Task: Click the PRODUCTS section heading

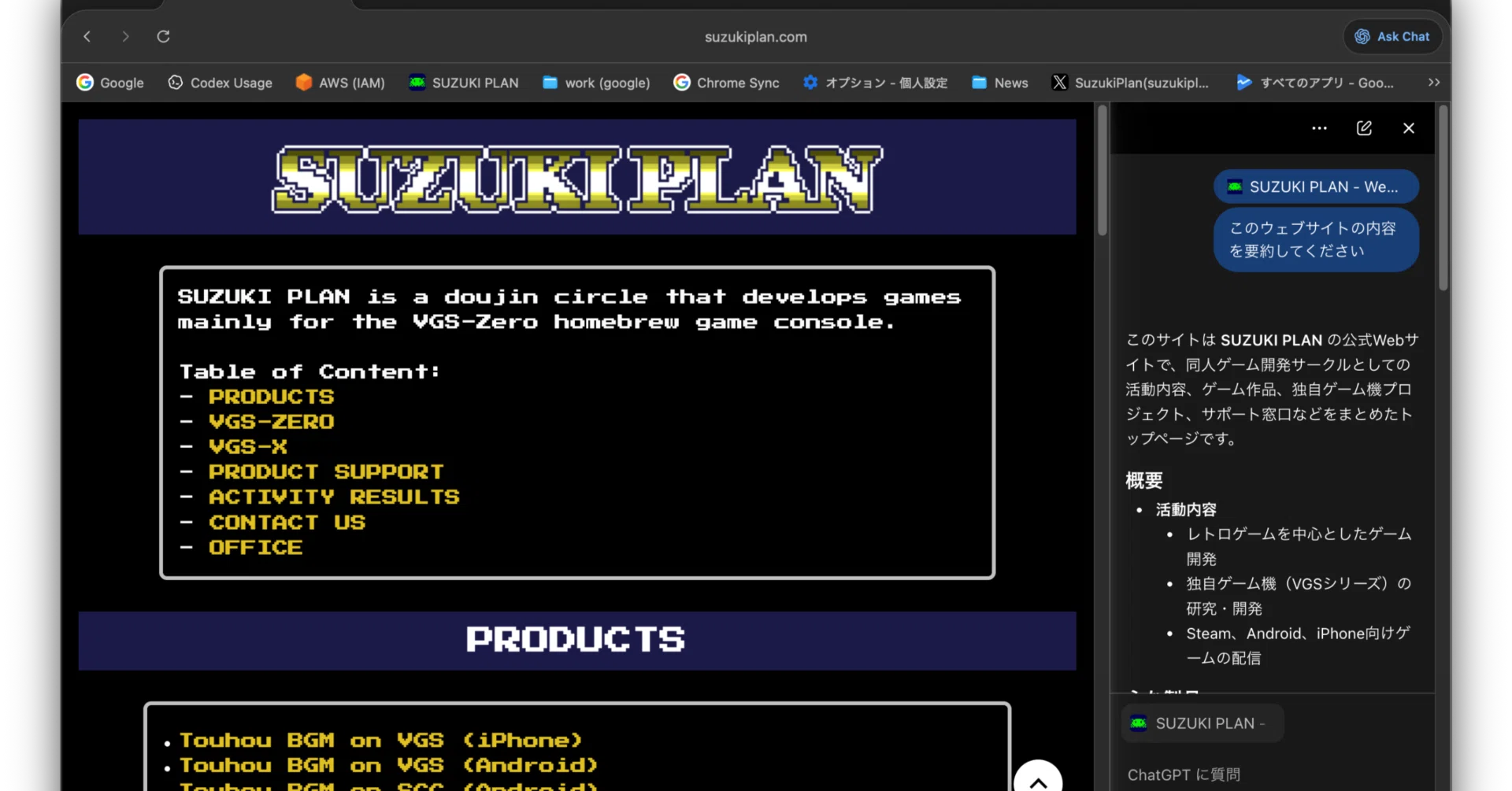Action: click(x=576, y=640)
